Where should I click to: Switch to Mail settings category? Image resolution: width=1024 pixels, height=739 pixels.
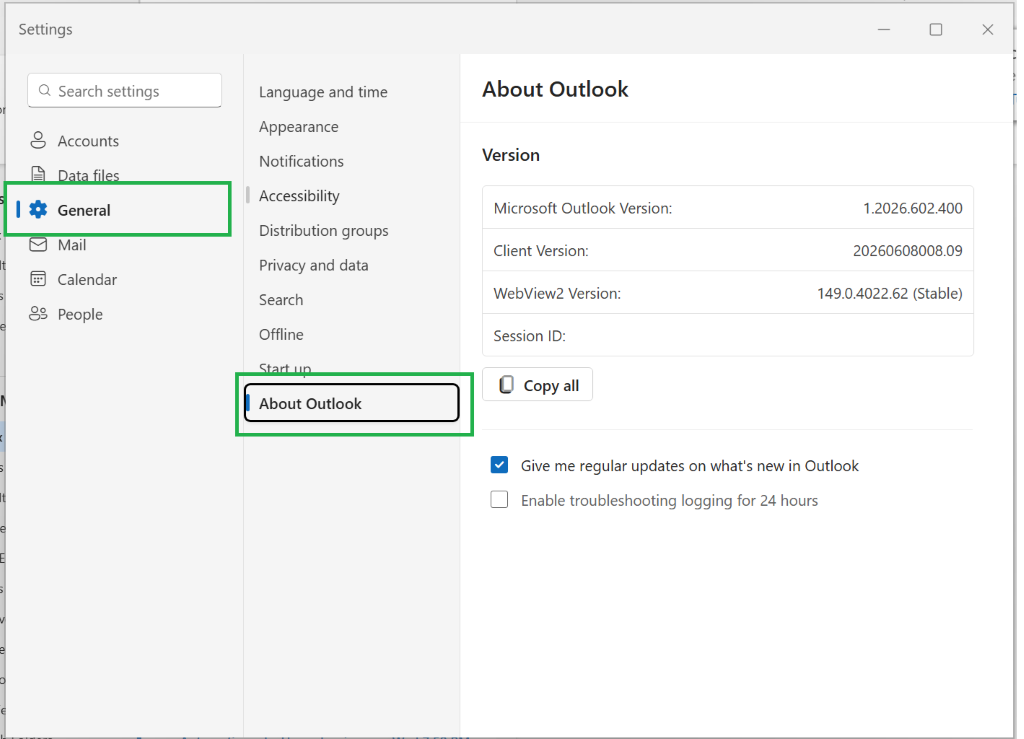pos(72,245)
